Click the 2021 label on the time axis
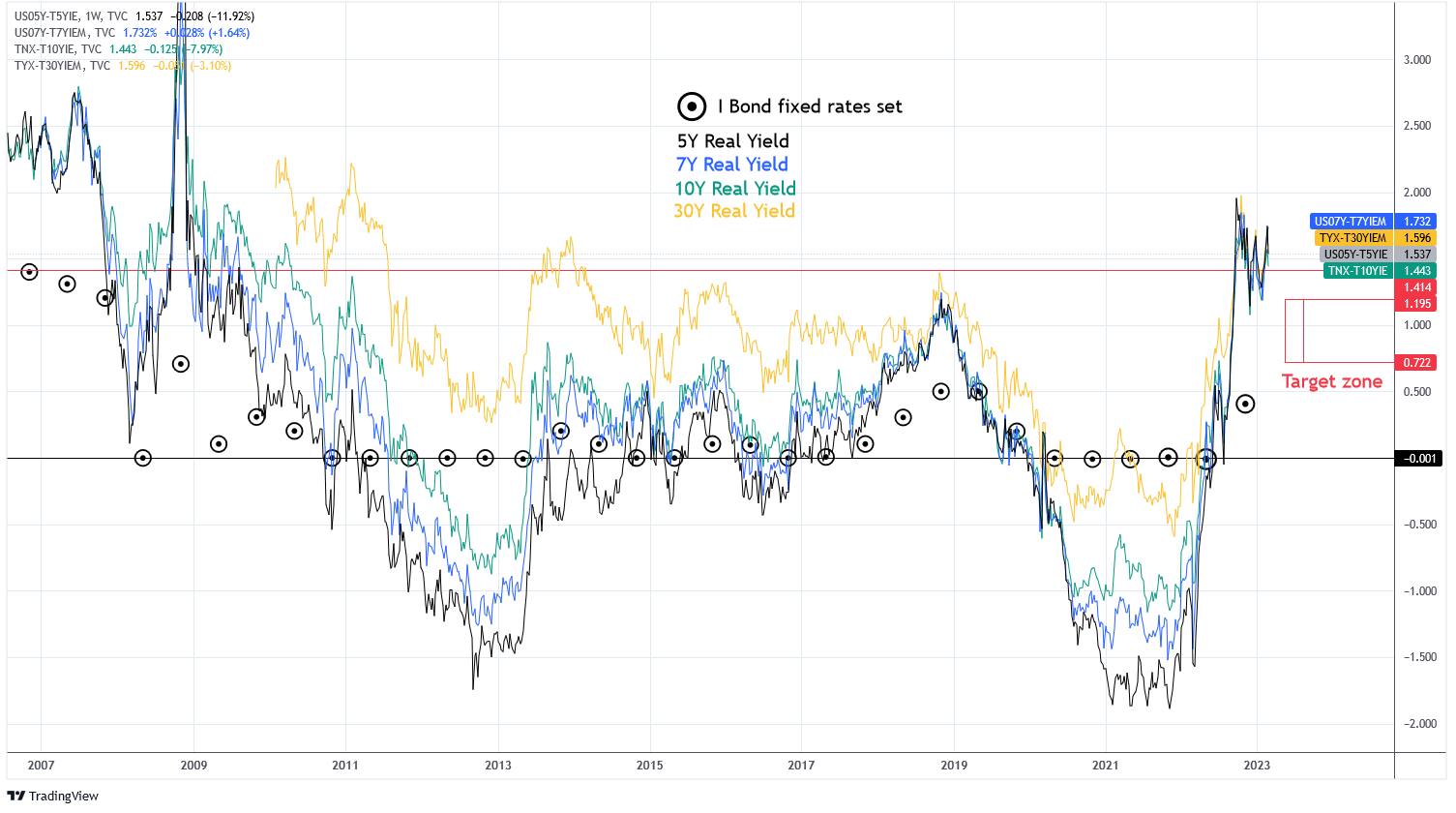Image resolution: width=1456 pixels, height=813 pixels. (x=1105, y=766)
